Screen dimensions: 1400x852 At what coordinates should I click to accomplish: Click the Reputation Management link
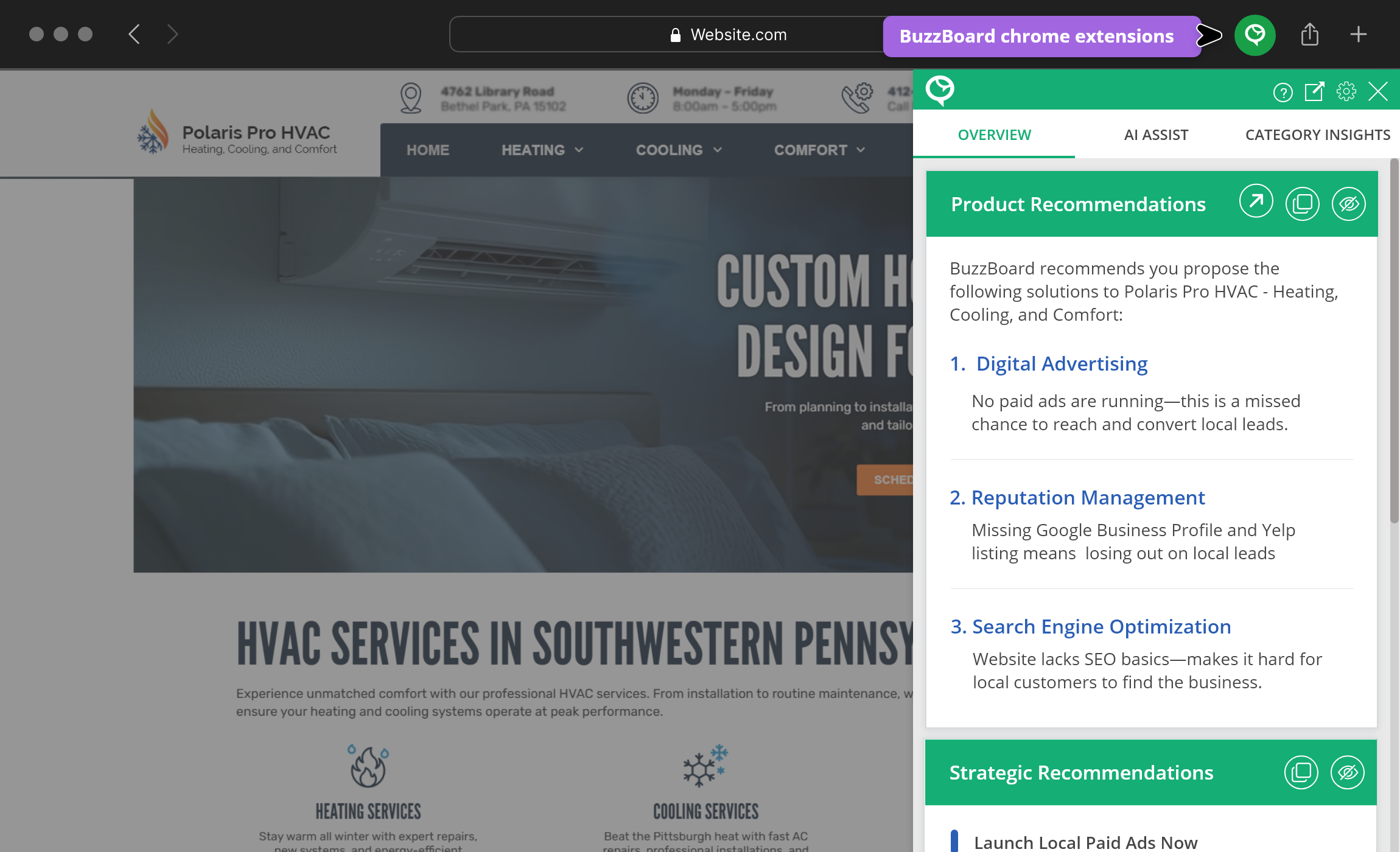1087,497
